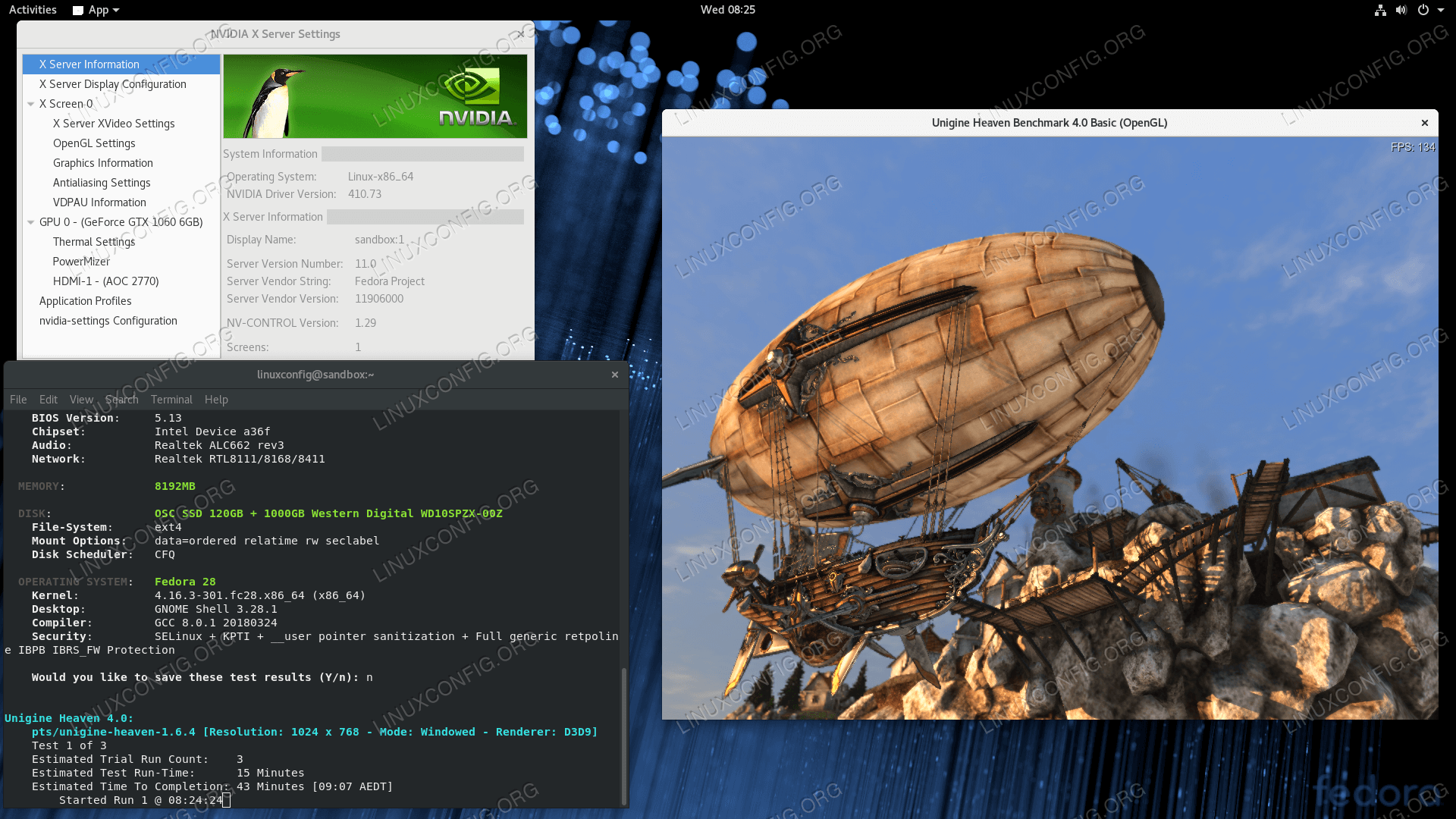Click the OSC SSD 120GB disk text

(328, 513)
